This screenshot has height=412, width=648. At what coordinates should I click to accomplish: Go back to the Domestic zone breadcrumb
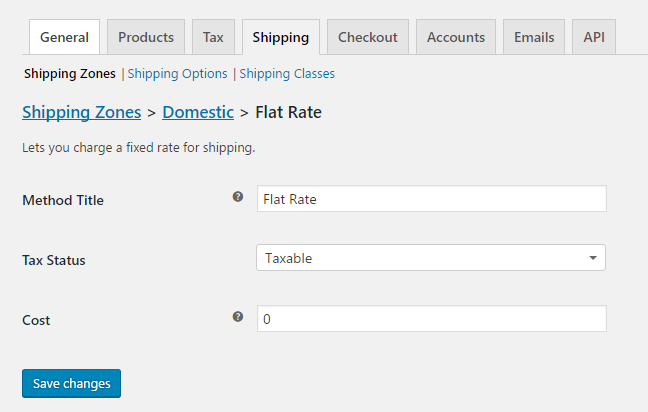tap(198, 112)
